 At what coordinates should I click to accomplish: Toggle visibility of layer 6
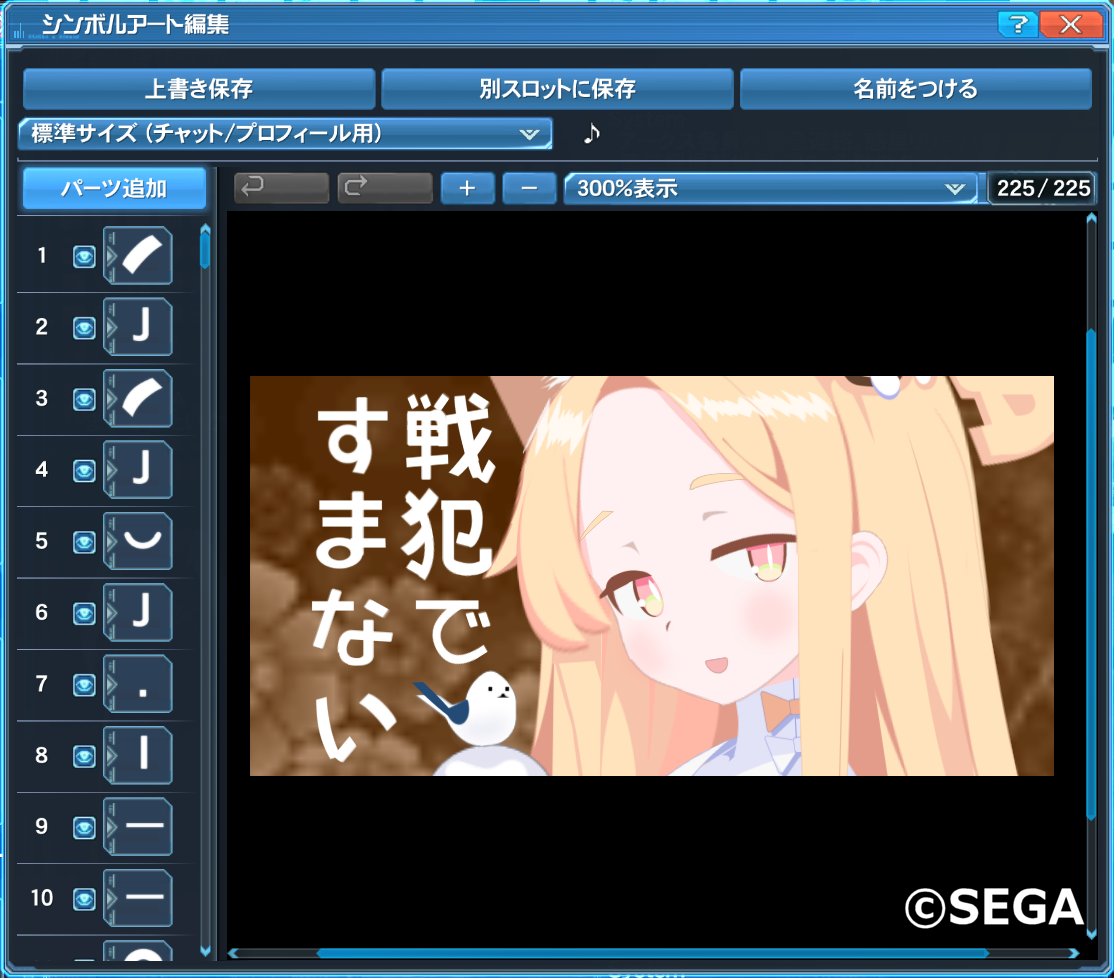(84, 613)
